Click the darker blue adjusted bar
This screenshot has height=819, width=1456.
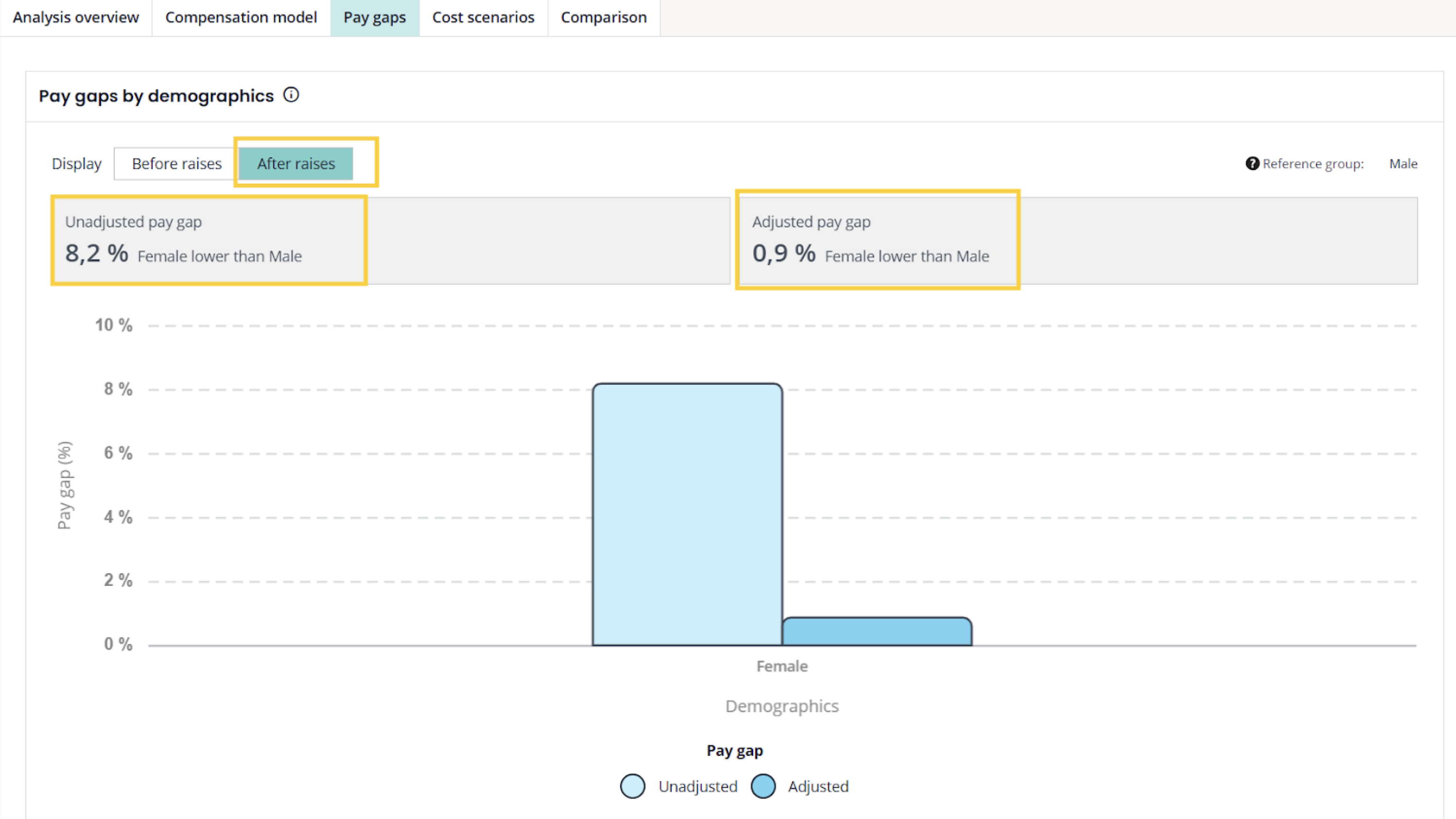(x=877, y=631)
